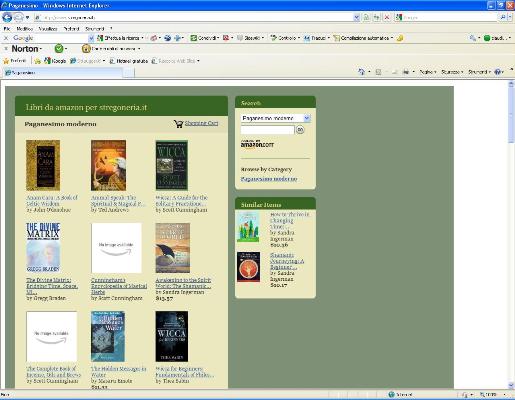This screenshot has width=515, height=400.
Task: Click the Feeds icon in command bar
Action: (378, 72)
